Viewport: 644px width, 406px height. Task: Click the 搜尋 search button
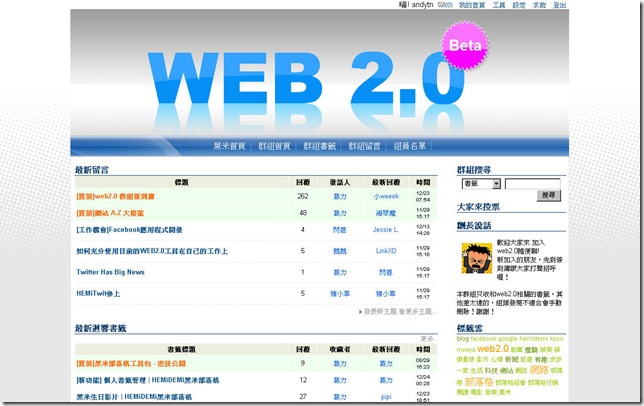pyautogui.click(x=548, y=195)
